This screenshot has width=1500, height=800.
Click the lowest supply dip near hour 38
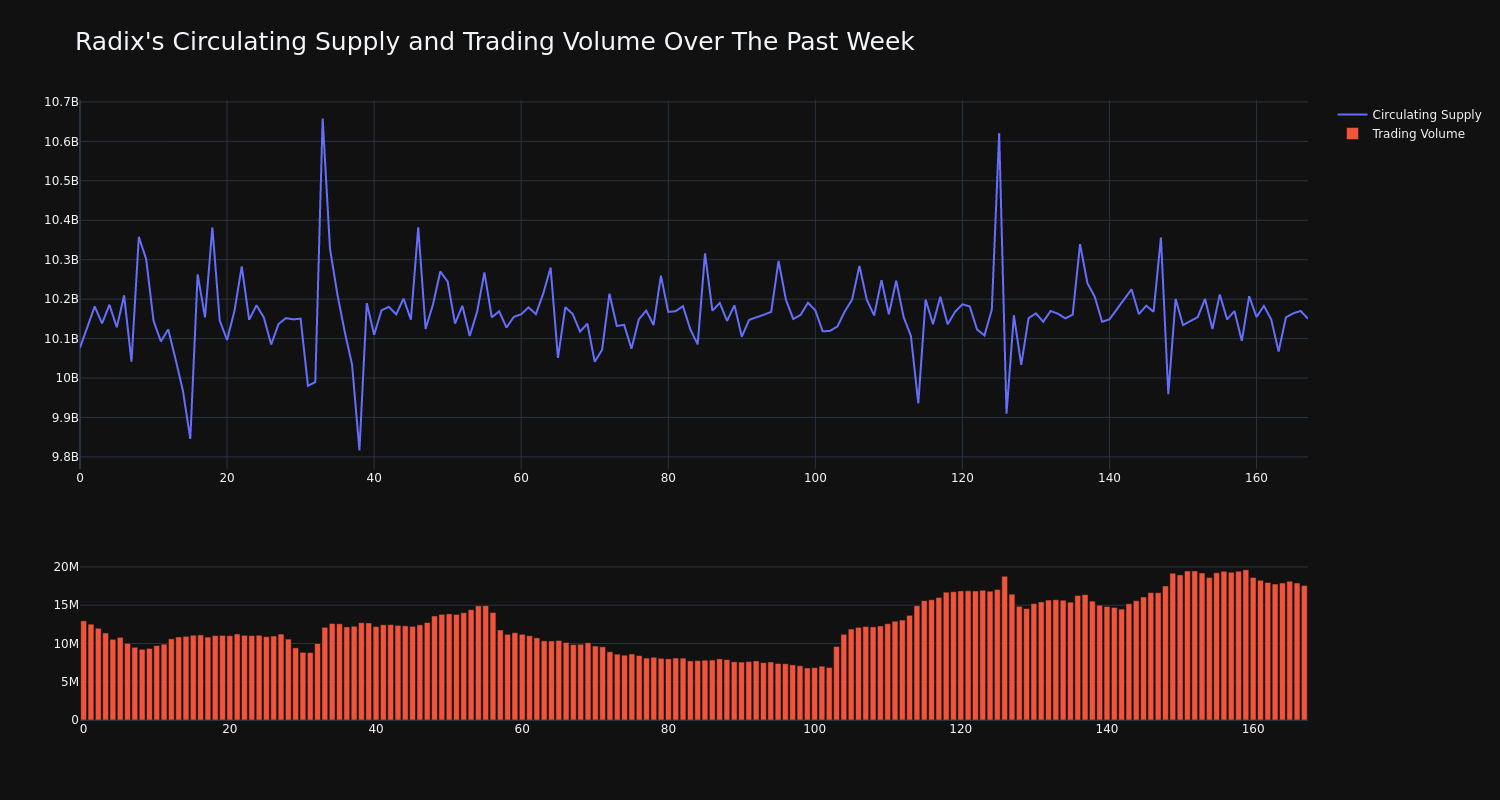359,449
